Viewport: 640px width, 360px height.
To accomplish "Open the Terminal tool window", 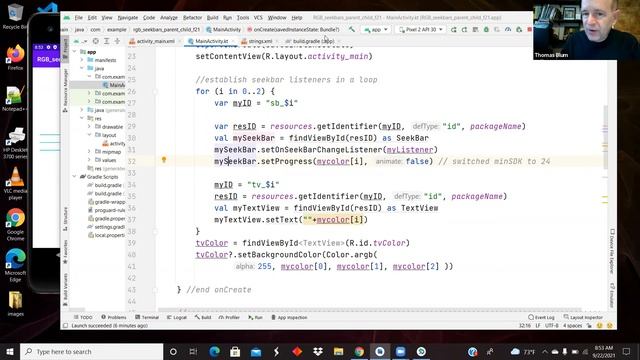I will click(147, 317).
